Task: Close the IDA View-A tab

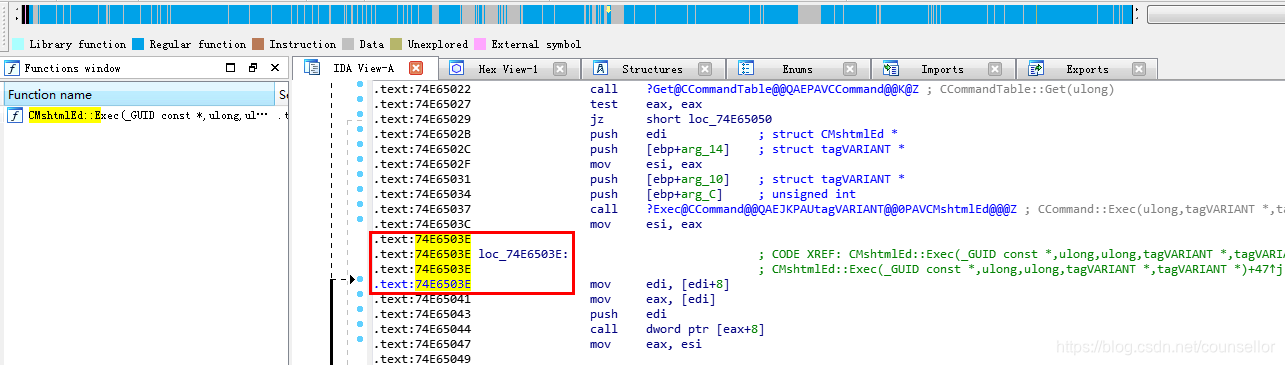Action: pos(416,69)
